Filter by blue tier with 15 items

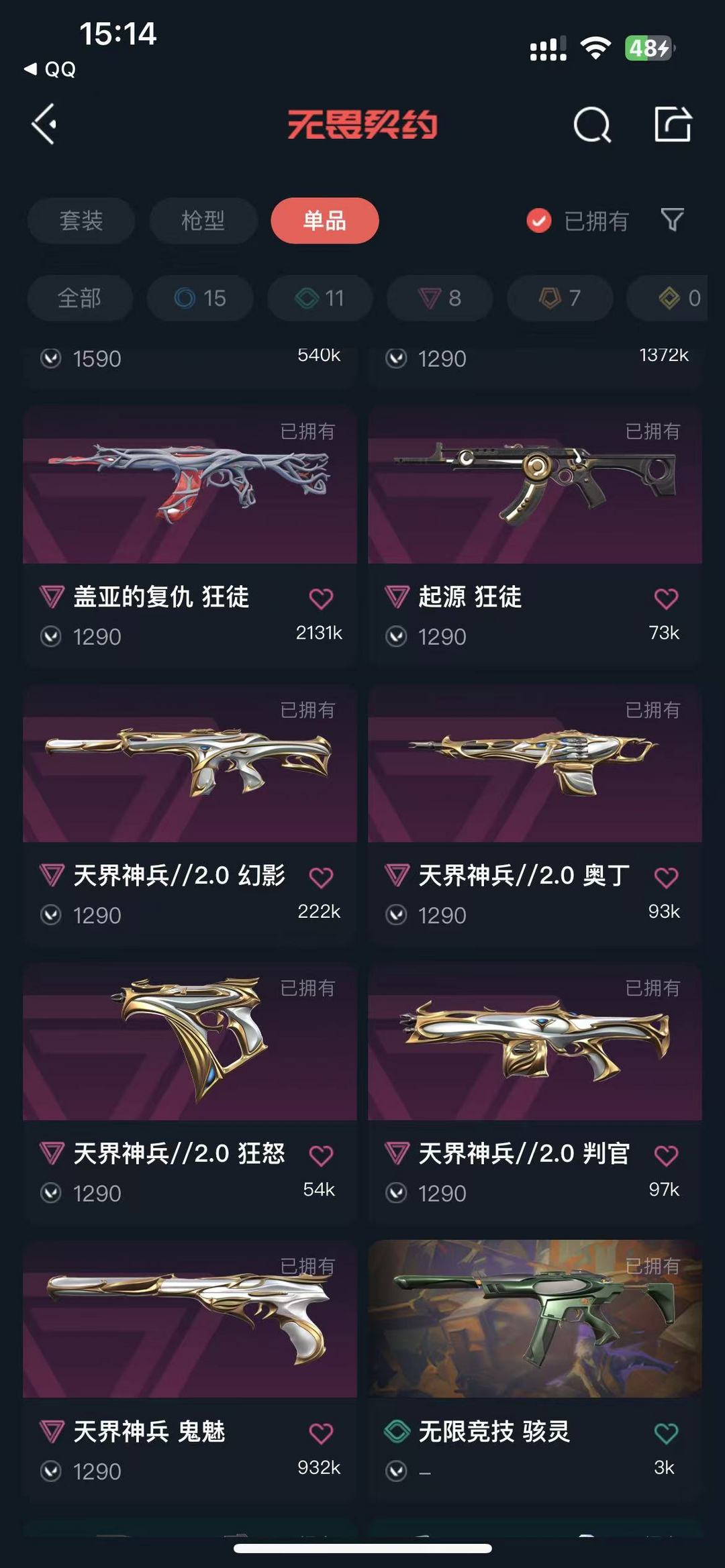point(200,298)
